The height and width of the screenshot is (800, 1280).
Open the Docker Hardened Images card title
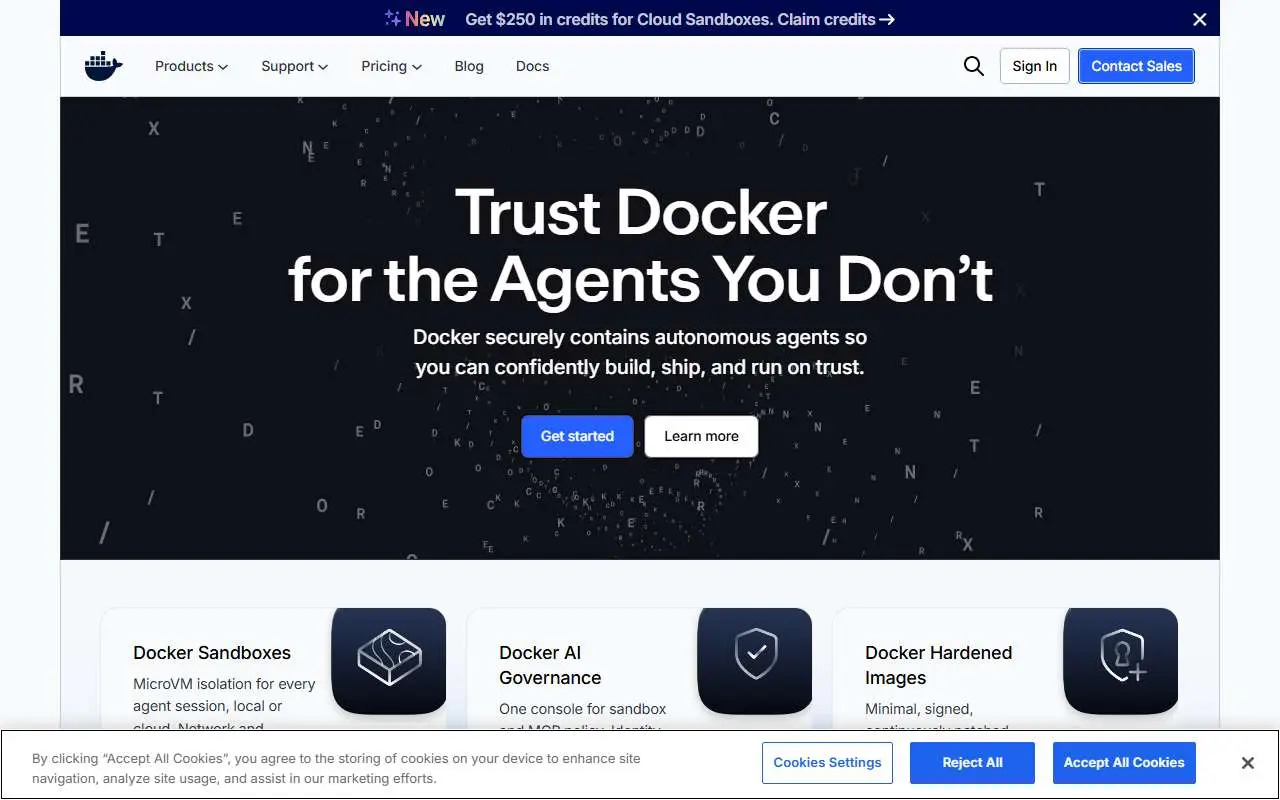click(x=938, y=665)
